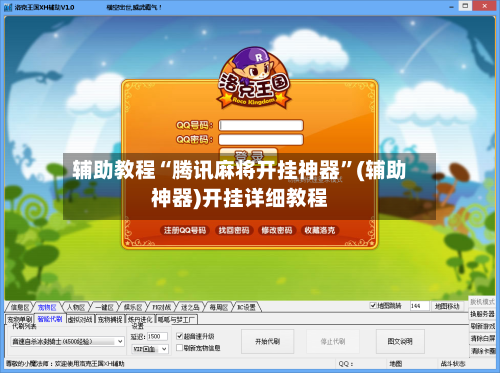Click the app icon in title bar
The width and height of the screenshot is (500, 373).
coord(8,7)
